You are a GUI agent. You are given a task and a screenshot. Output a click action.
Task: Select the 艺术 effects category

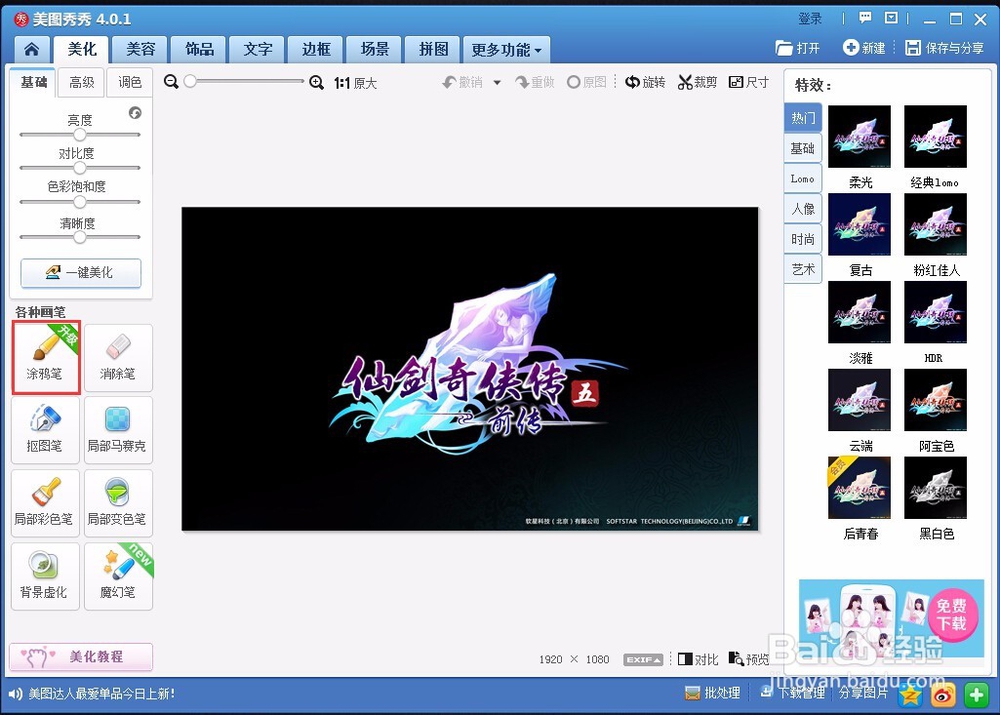click(803, 269)
